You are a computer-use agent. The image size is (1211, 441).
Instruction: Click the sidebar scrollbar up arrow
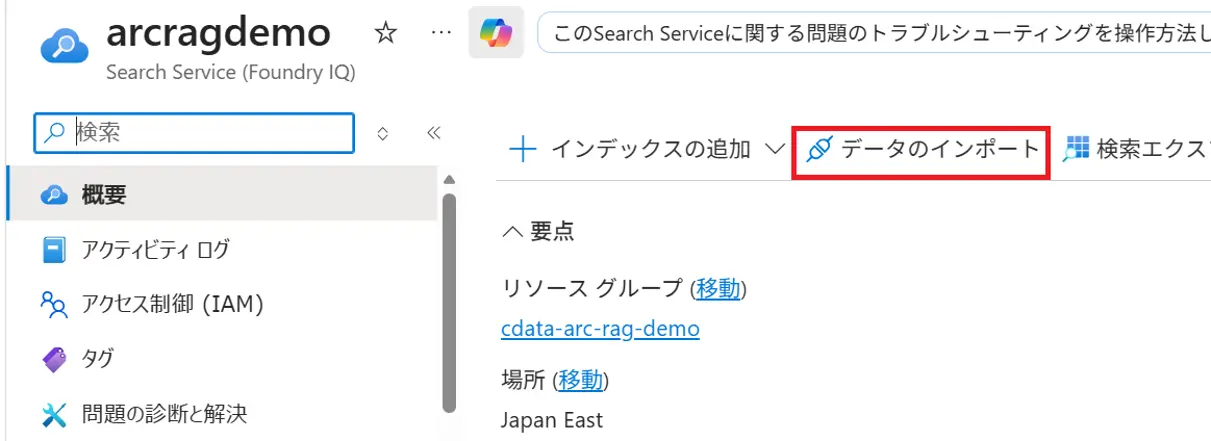[449, 180]
